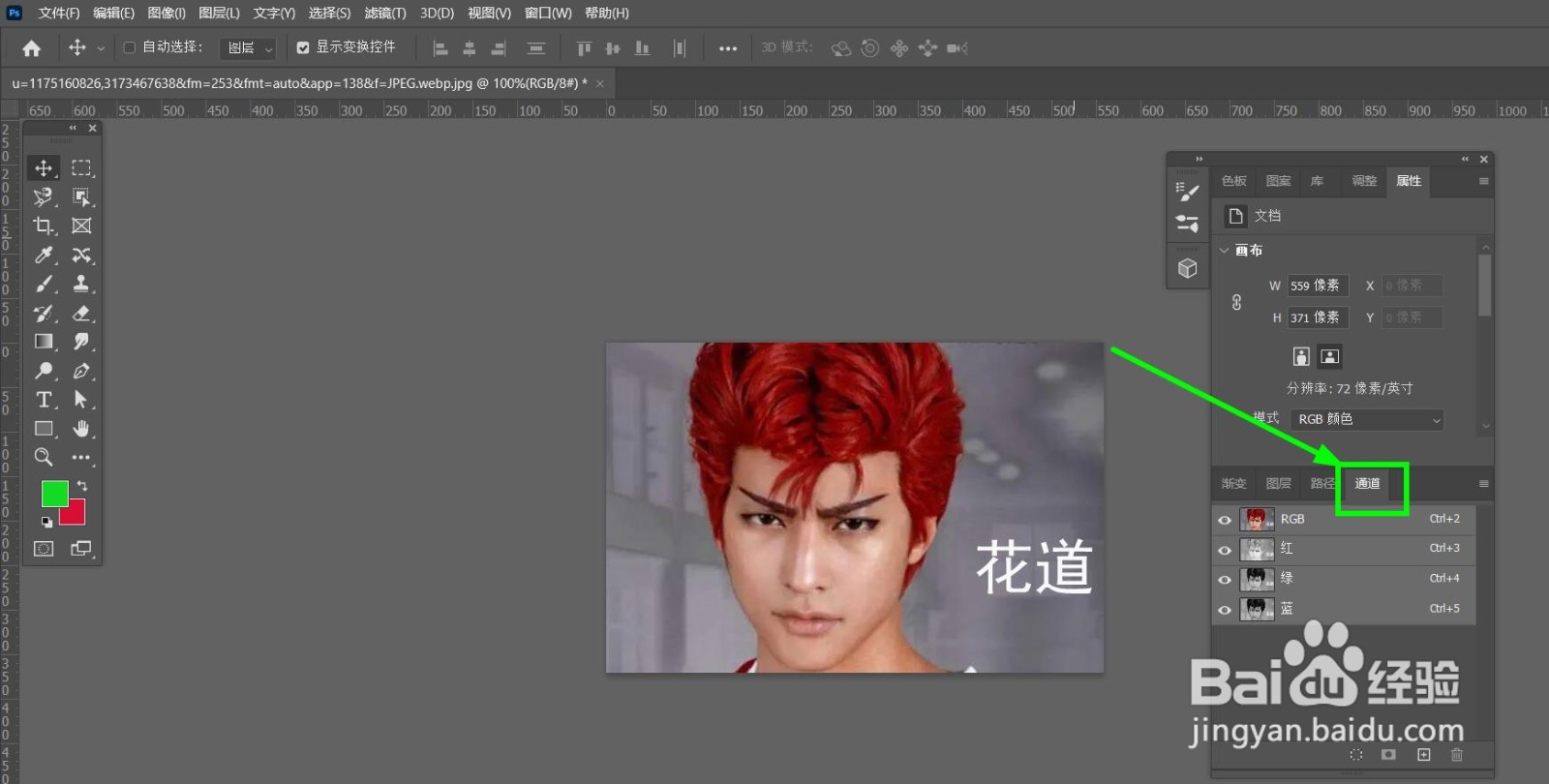Viewport: 1549px width, 784px height.
Task: Switch to the 通道 tab
Action: click(1367, 484)
